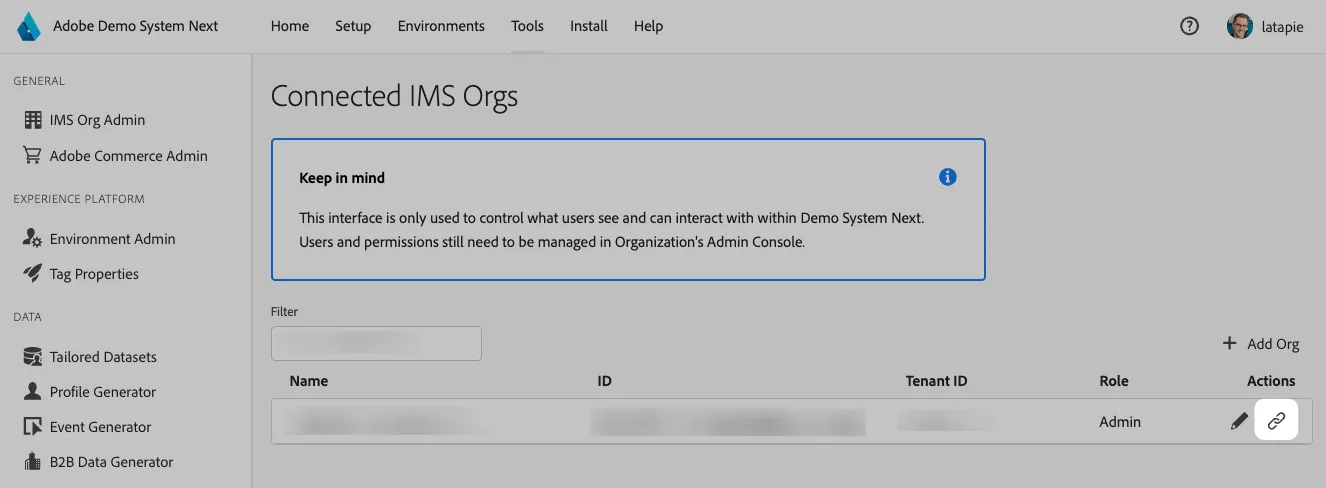Select Event Generator
The image size is (1326, 488).
pos(100,427)
